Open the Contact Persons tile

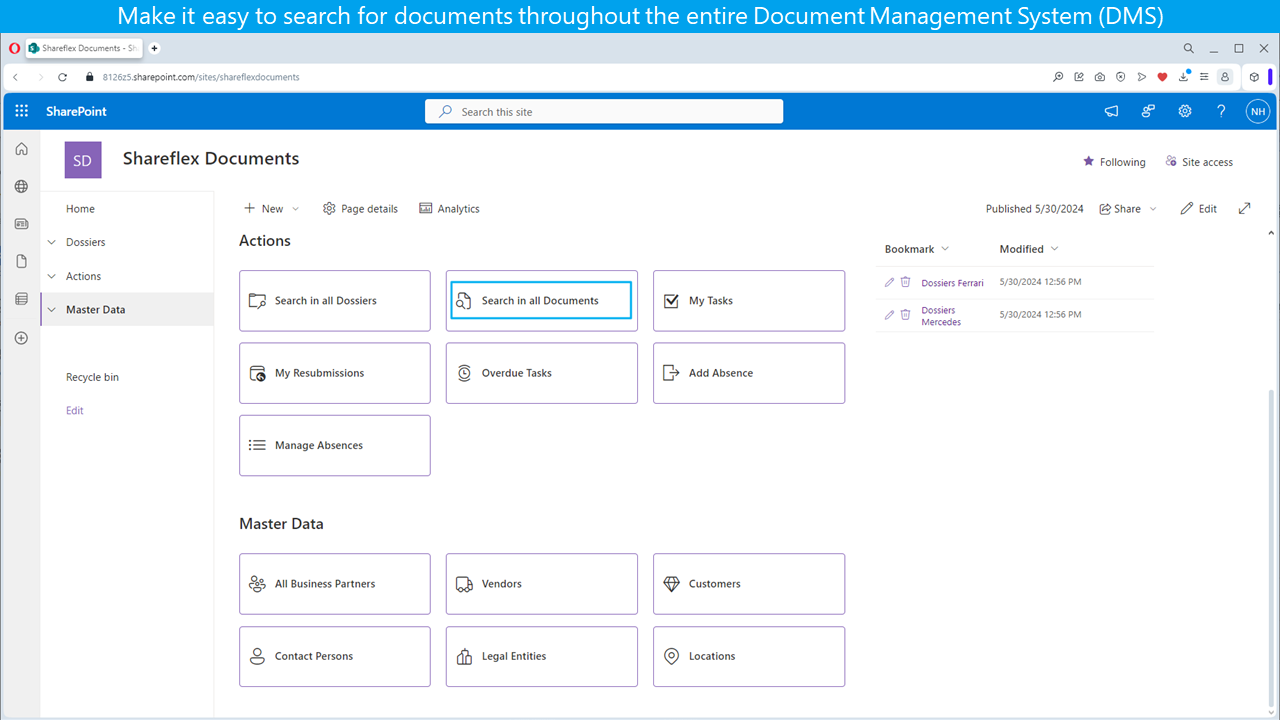click(x=335, y=657)
